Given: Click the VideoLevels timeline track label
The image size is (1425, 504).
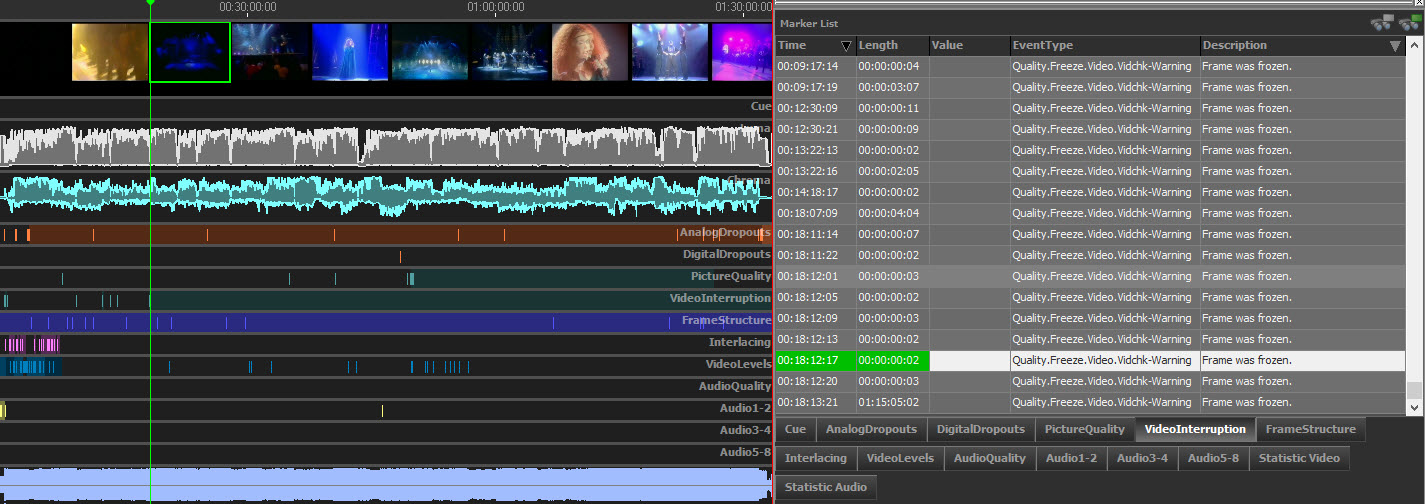Looking at the screenshot, I should (x=738, y=365).
